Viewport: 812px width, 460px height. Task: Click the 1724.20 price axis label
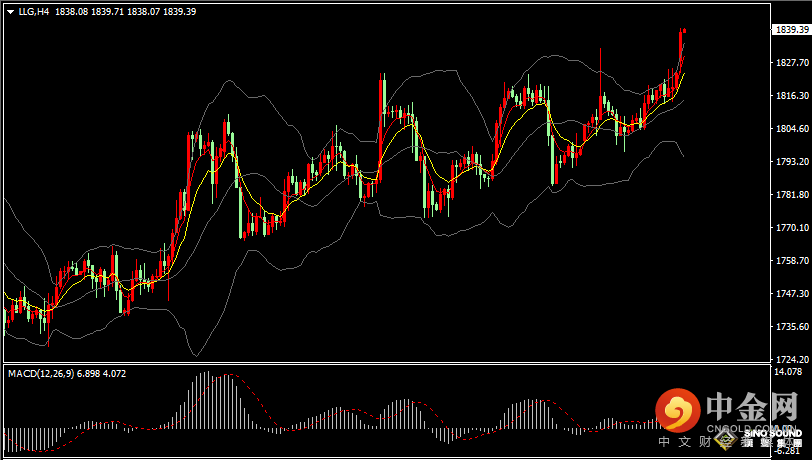click(x=790, y=359)
